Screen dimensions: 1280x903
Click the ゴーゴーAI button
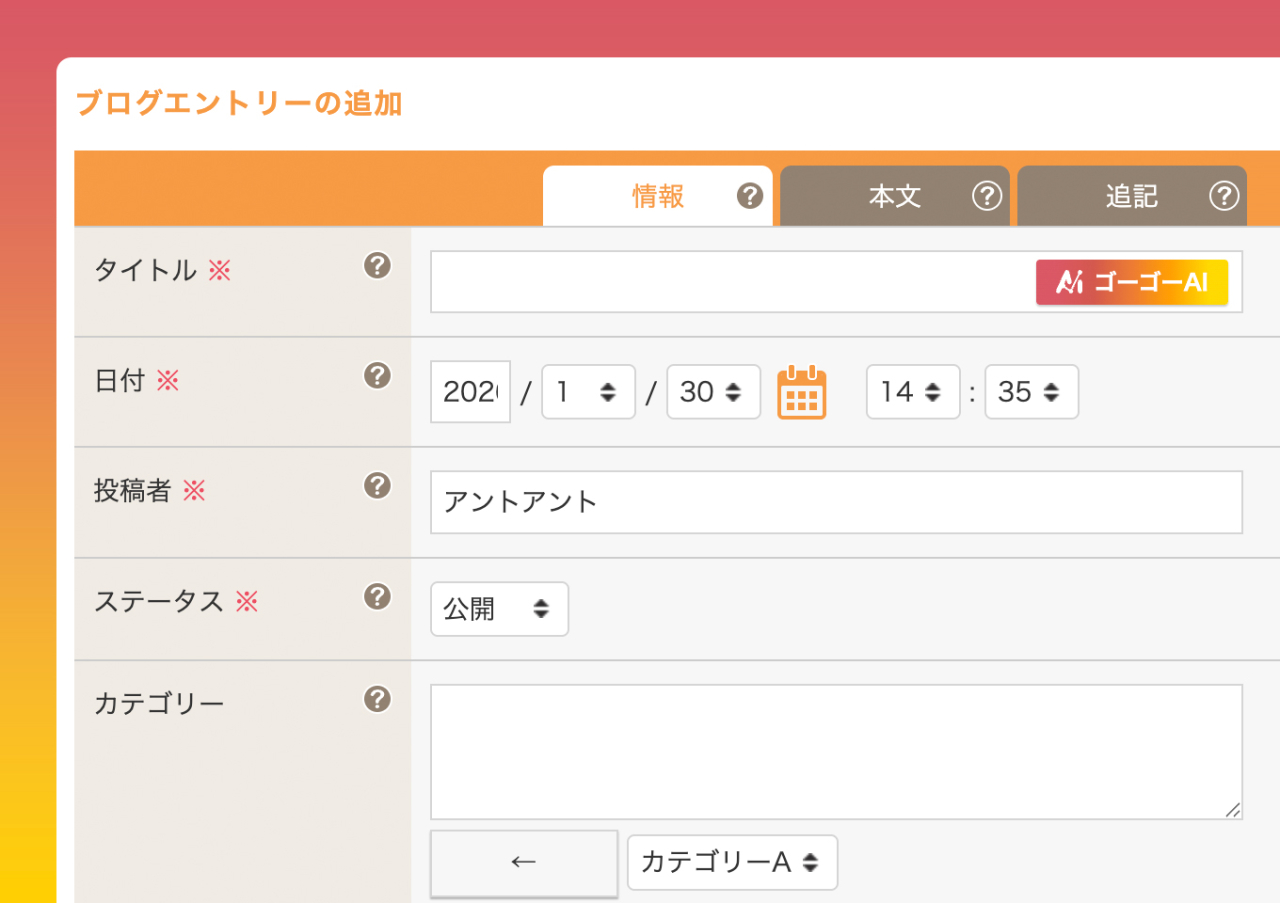point(1133,282)
